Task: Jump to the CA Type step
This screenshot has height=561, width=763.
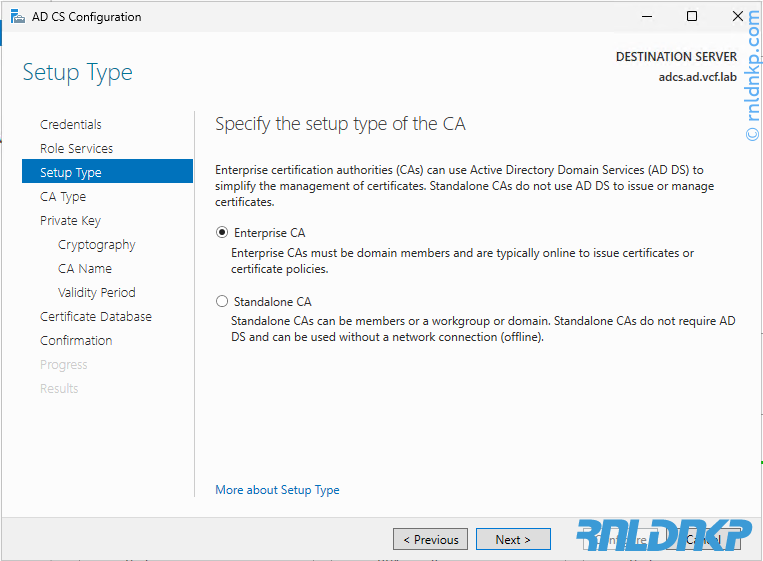Action: (63, 197)
